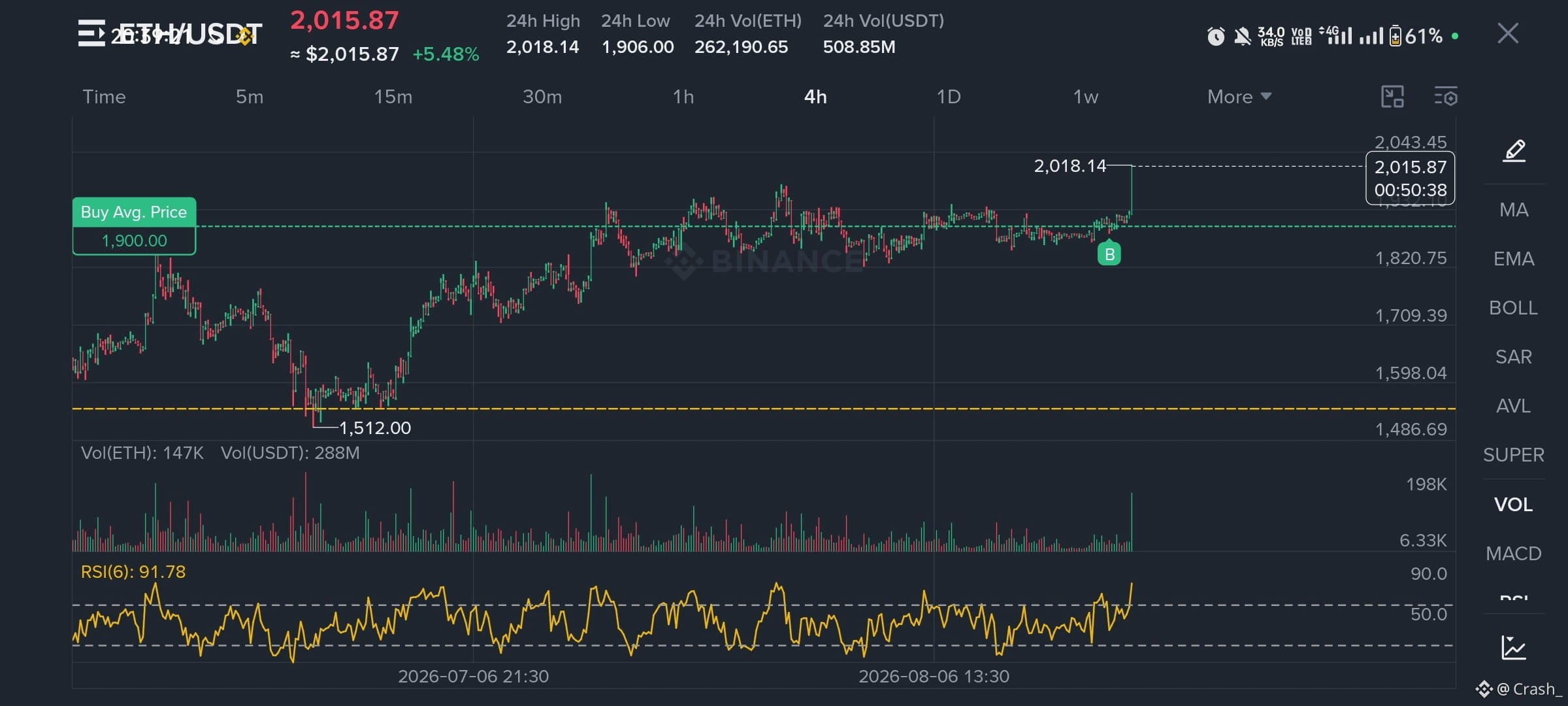Select the drawing pencil tool

click(x=1514, y=150)
